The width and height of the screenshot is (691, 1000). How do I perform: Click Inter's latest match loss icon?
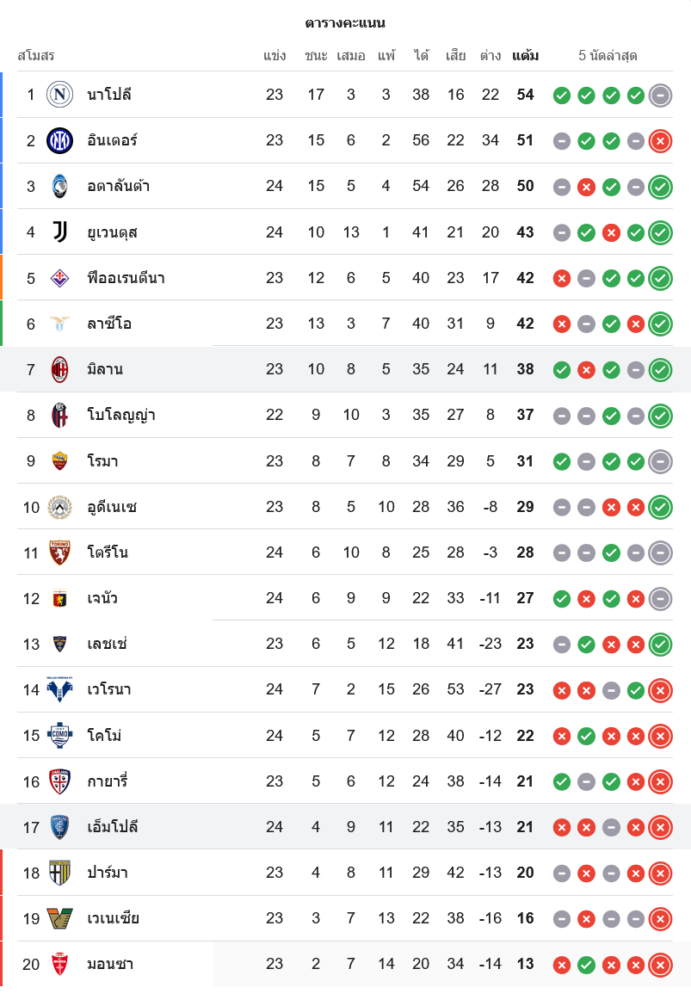pyautogui.click(x=660, y=142)
